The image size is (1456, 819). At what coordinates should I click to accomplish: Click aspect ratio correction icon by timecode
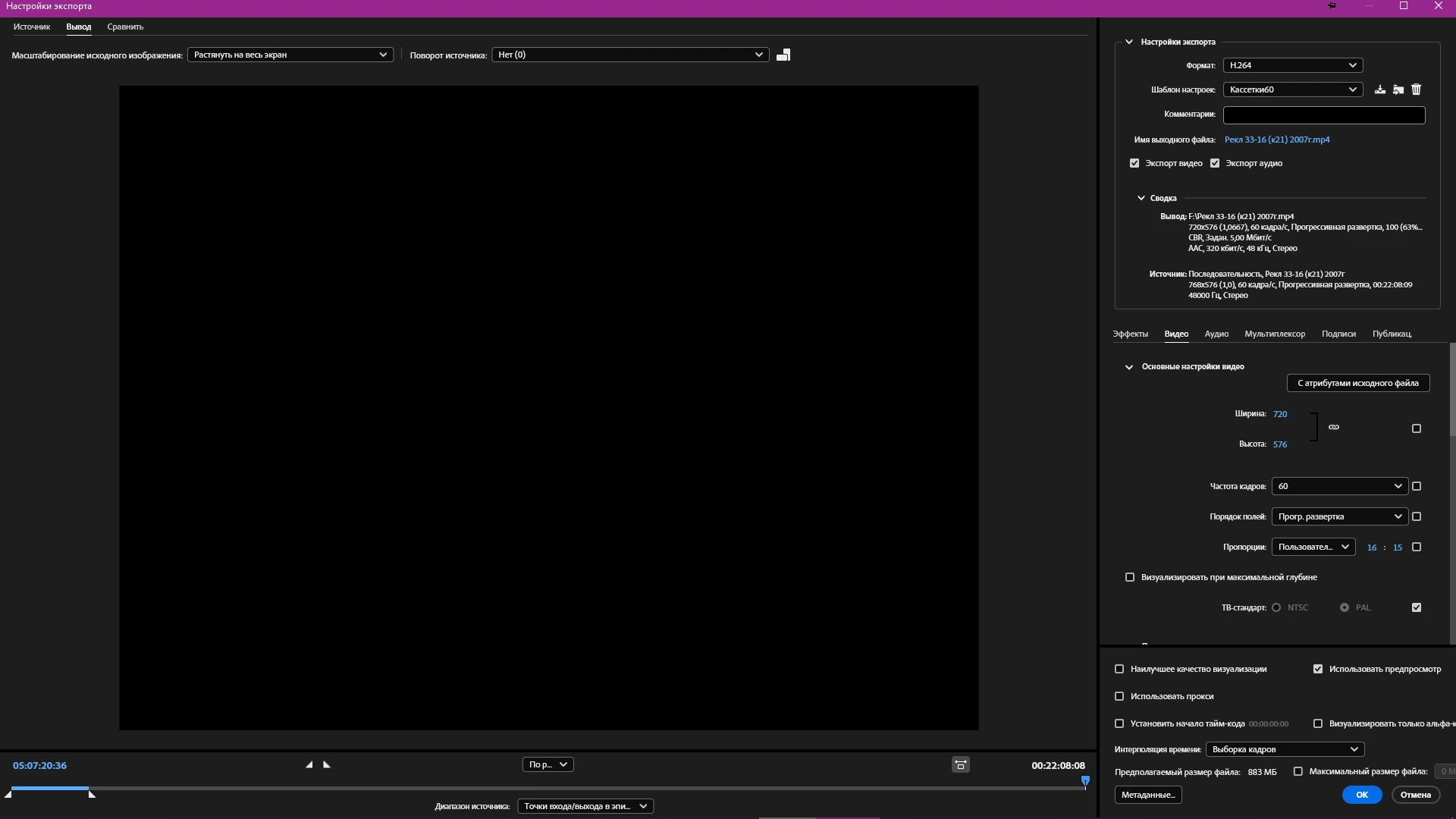(x=960, y=764)
